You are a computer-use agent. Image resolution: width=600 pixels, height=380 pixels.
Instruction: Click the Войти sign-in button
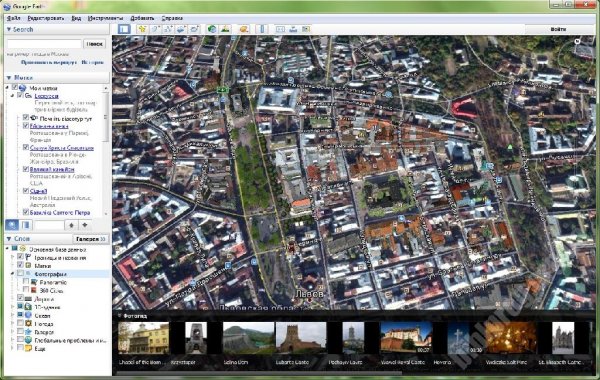pyautogui.click(x=558, y=29)
